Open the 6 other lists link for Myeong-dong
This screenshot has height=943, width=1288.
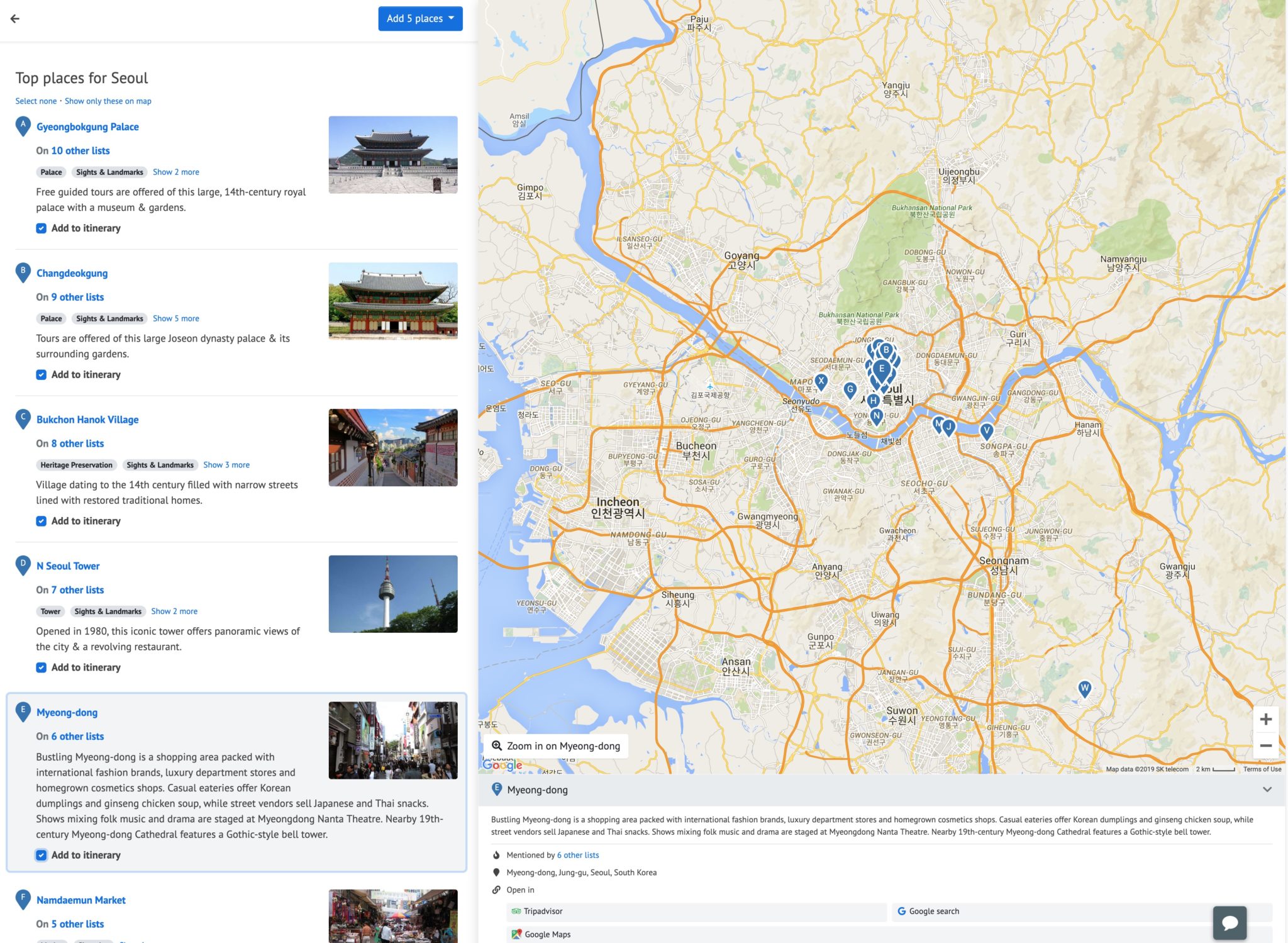tap(577, 855)
